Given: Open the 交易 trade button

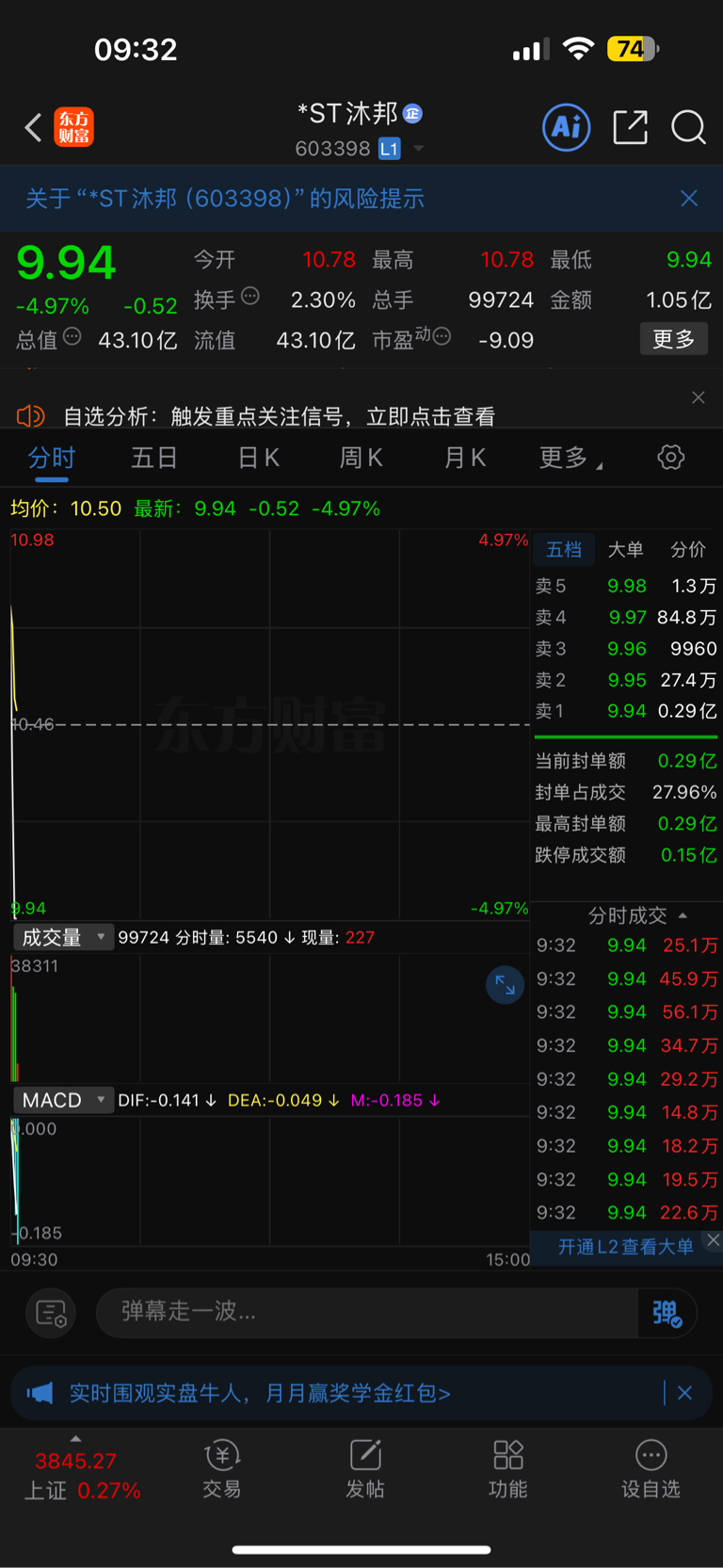Looking at the screenshot, I should (x=222, y=1469).
